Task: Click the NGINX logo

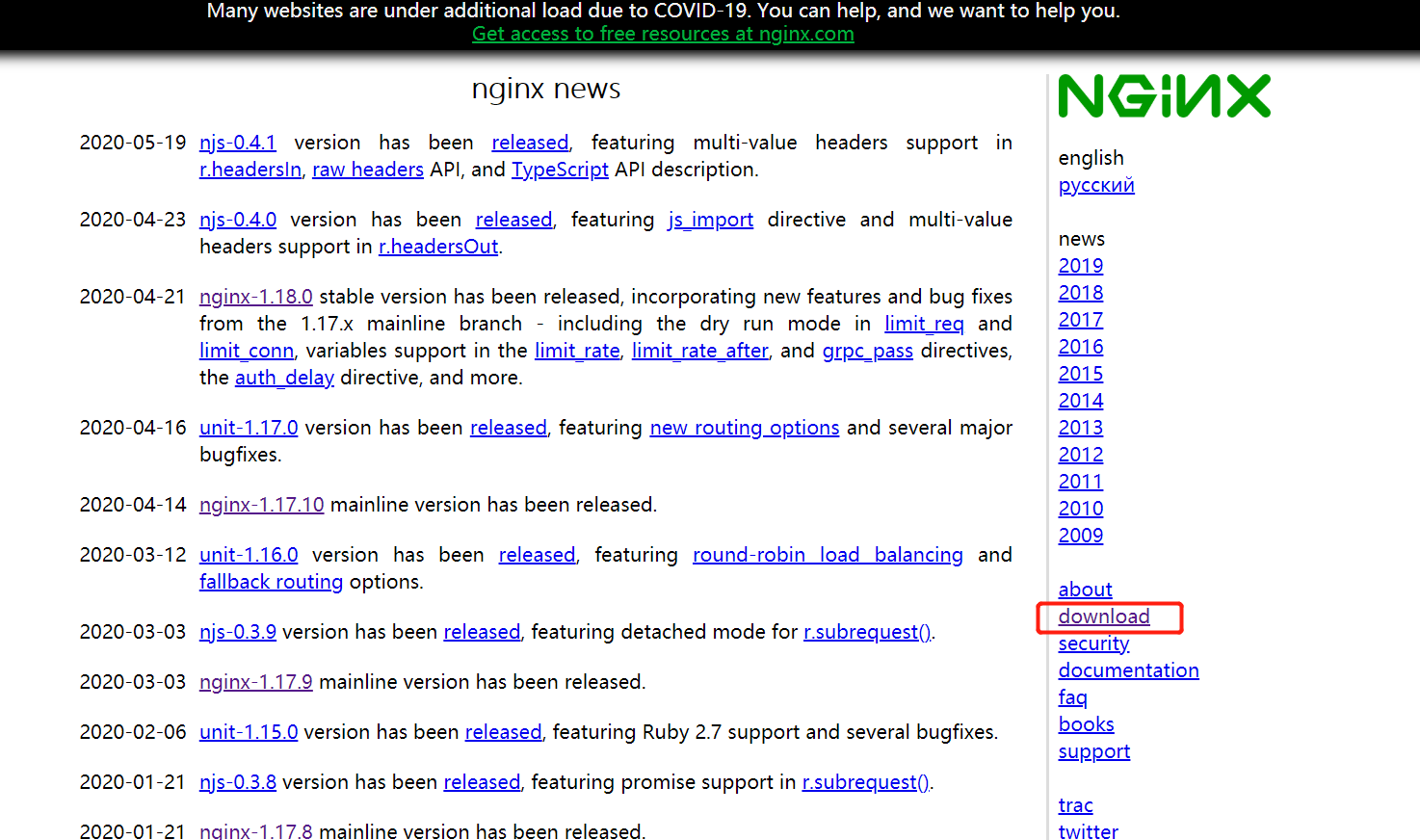Action: click(x=1164, y=96)
